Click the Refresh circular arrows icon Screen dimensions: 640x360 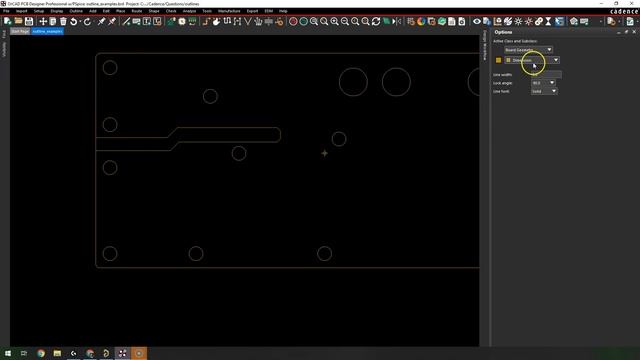(376, 21)
